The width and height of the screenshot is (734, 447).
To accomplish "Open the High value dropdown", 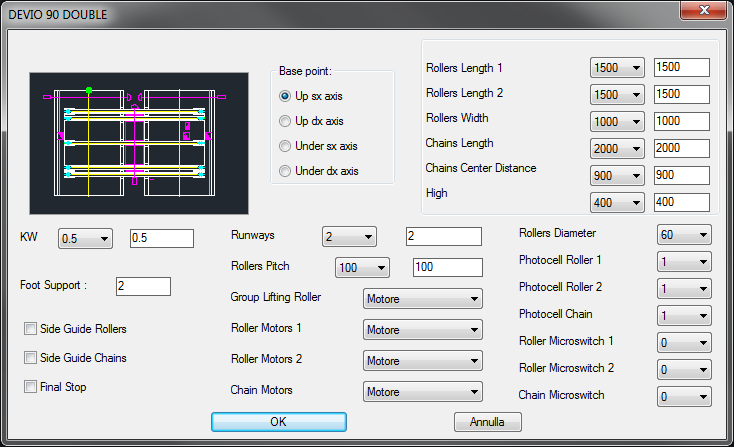I will (617, 203).
